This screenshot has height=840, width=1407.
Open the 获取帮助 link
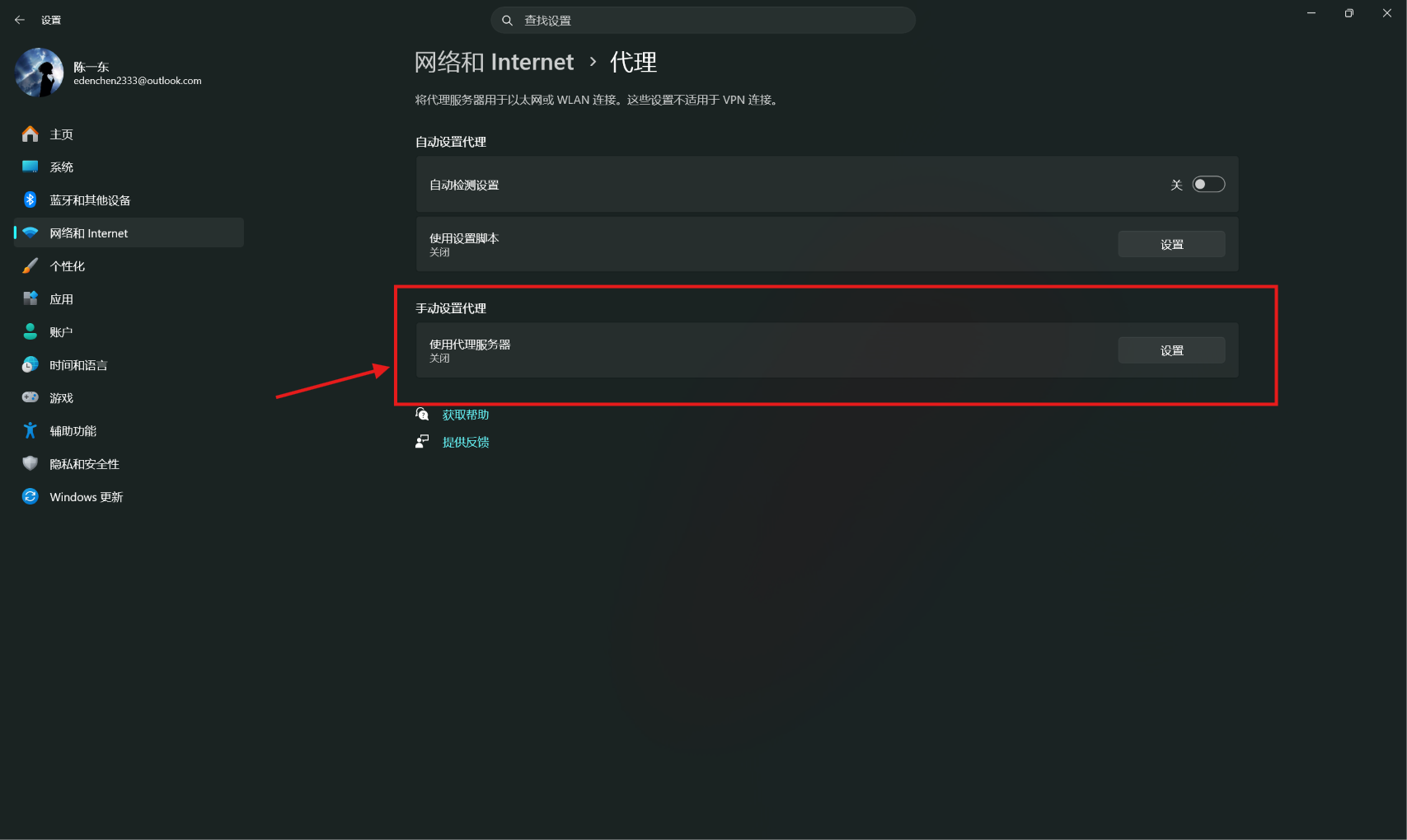point(466,415)
